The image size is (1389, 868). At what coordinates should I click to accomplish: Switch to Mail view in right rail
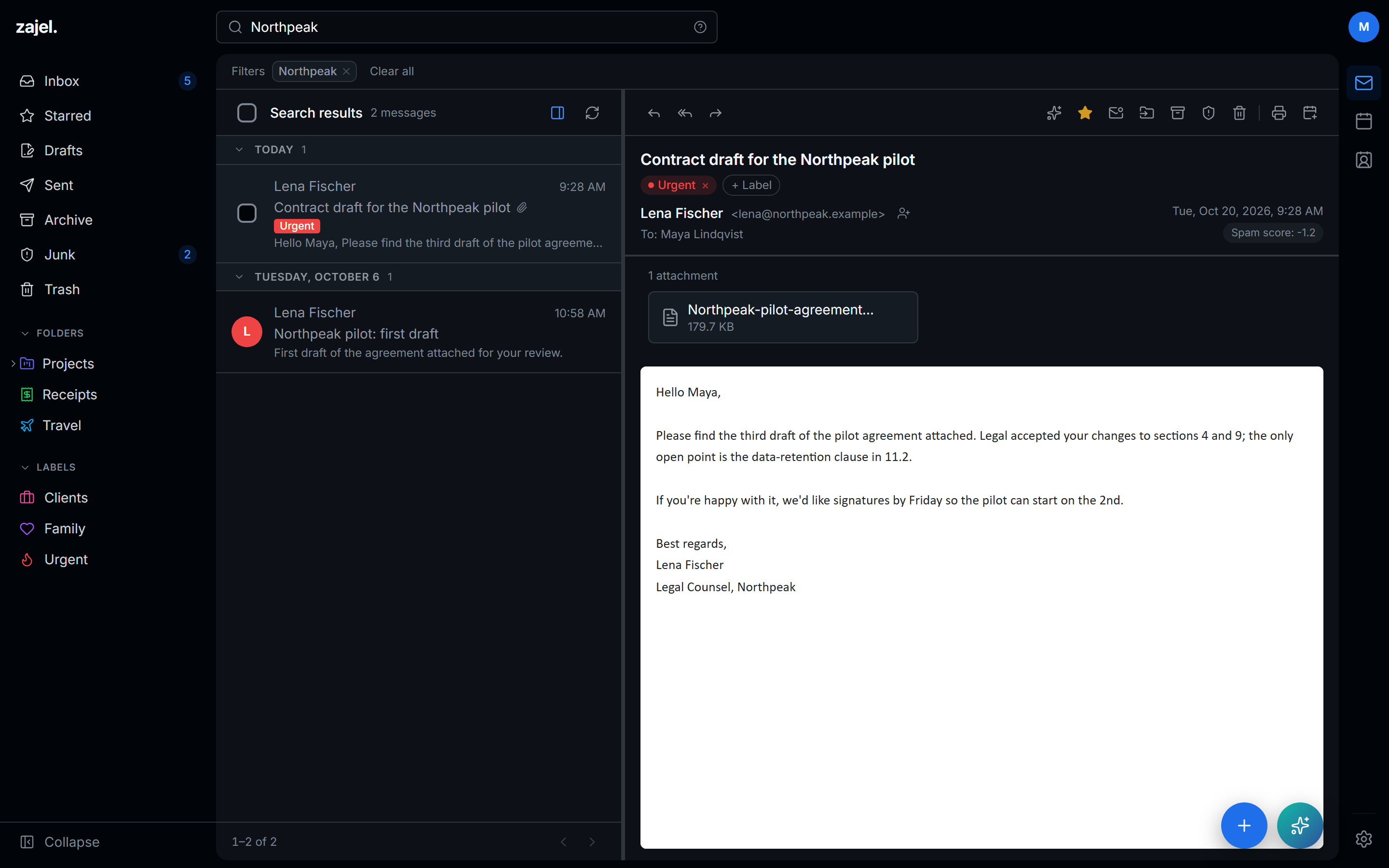1364,82
